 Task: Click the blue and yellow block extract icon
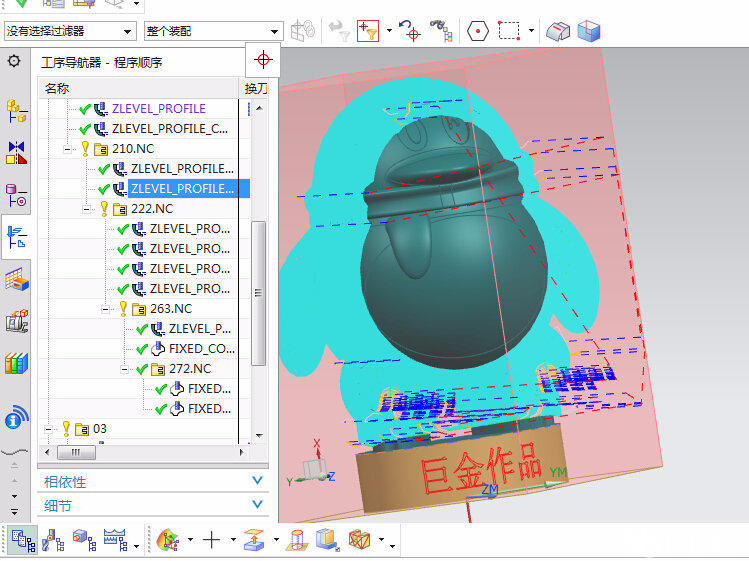pos(328,540)
